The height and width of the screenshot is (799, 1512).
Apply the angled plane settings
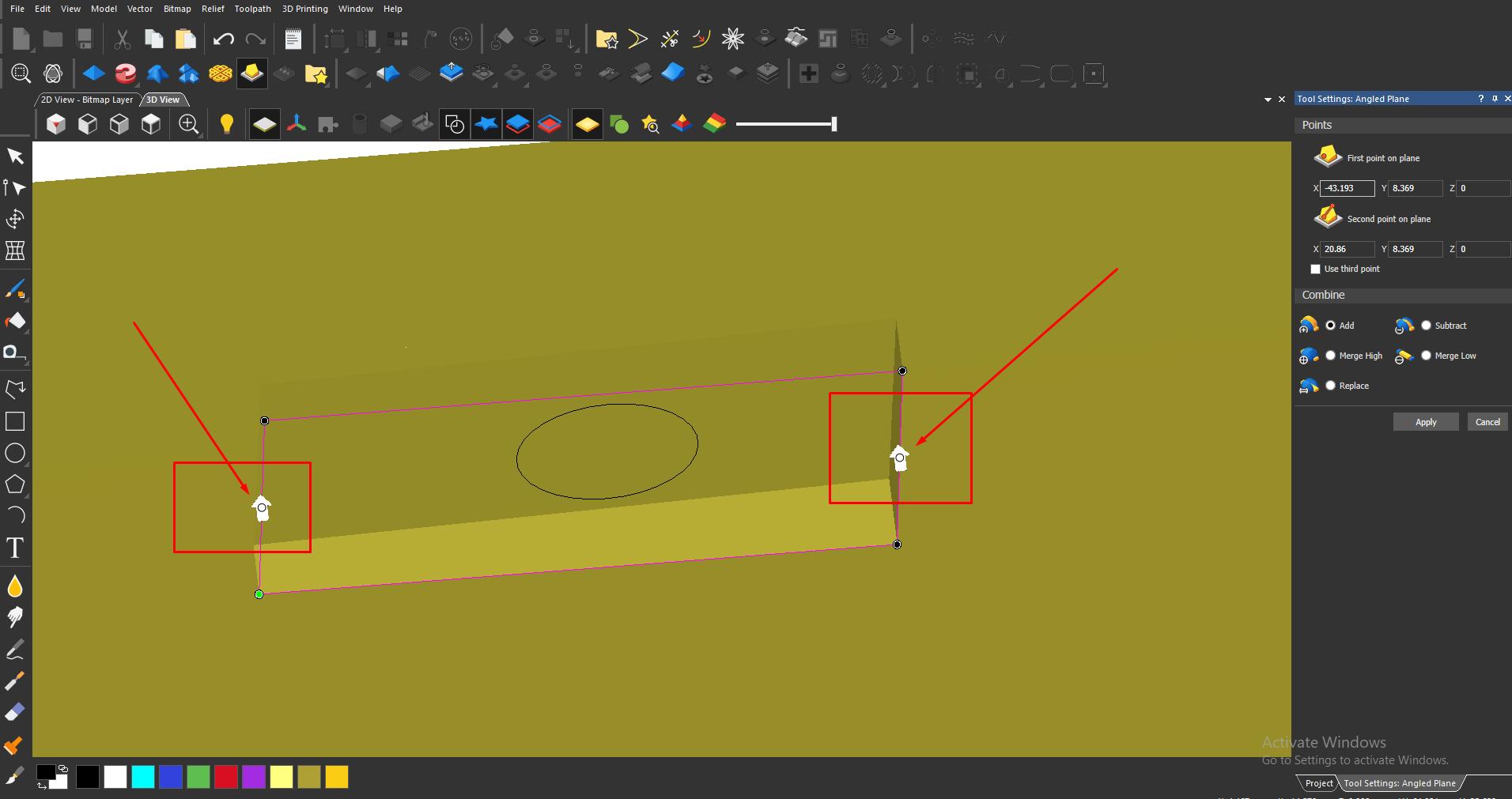pyautogui.click(x=1425, y=421)
